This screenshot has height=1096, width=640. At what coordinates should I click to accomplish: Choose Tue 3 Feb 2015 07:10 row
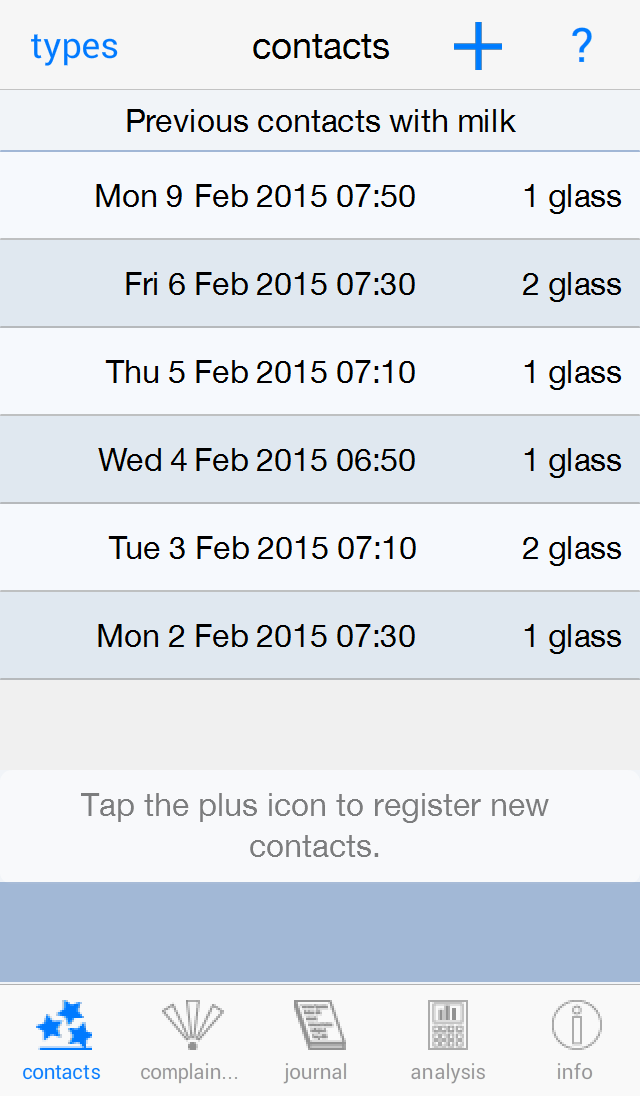click(x=320, y=548)
